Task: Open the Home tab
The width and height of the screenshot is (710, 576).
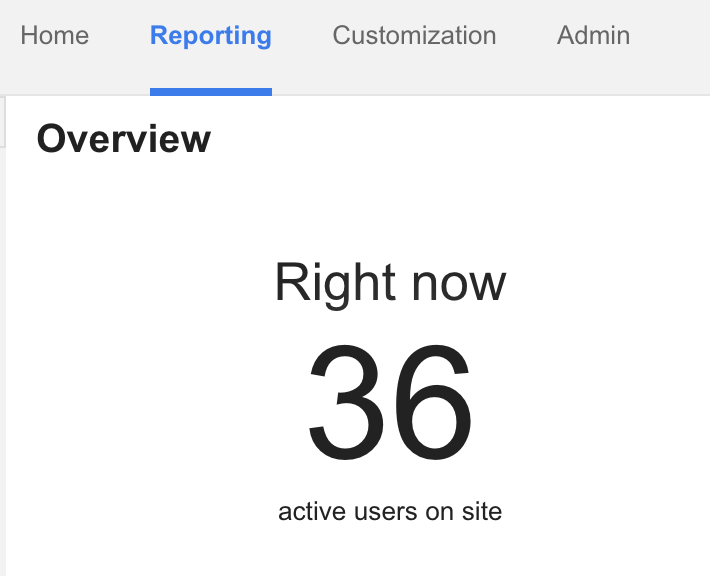Action: [x=54, y=36]
